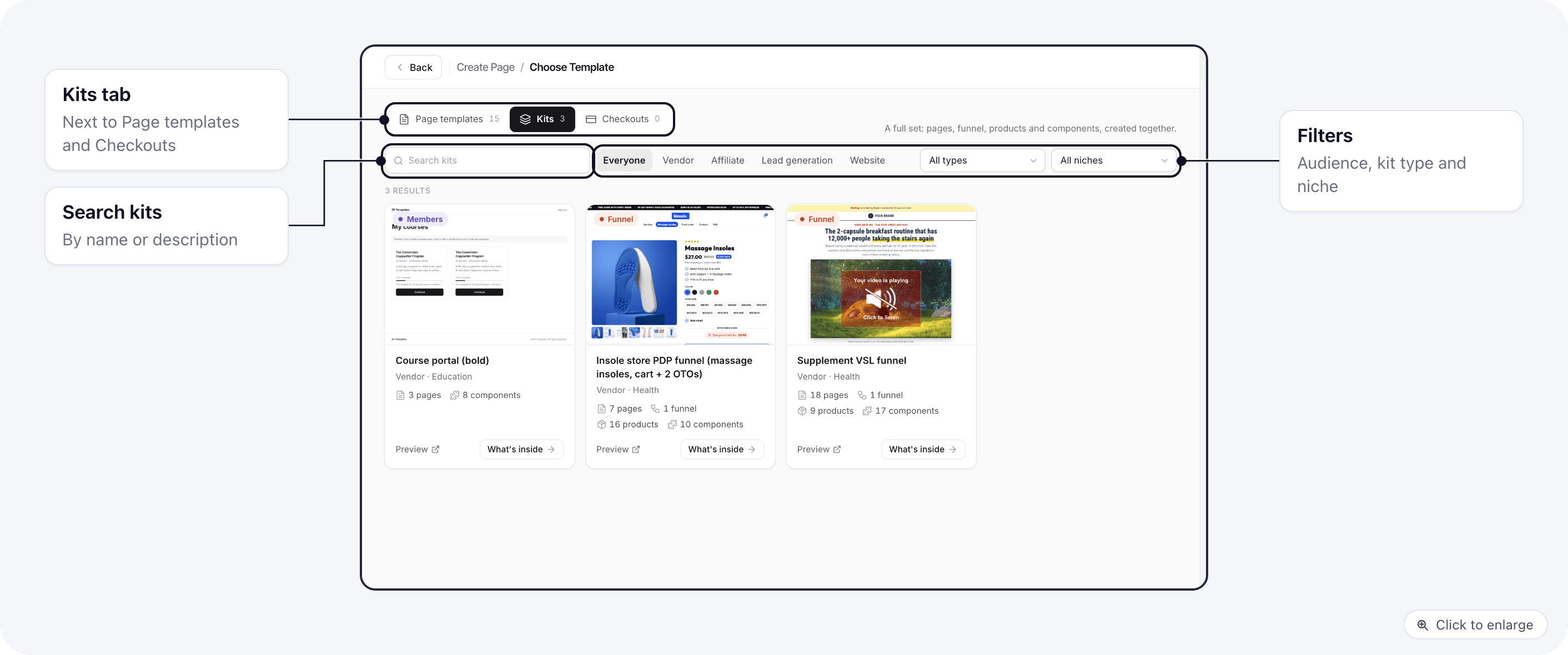Screen dimensions: 1568x655
Task: Click the box icon beside 16 products
Action: point(601,424)
